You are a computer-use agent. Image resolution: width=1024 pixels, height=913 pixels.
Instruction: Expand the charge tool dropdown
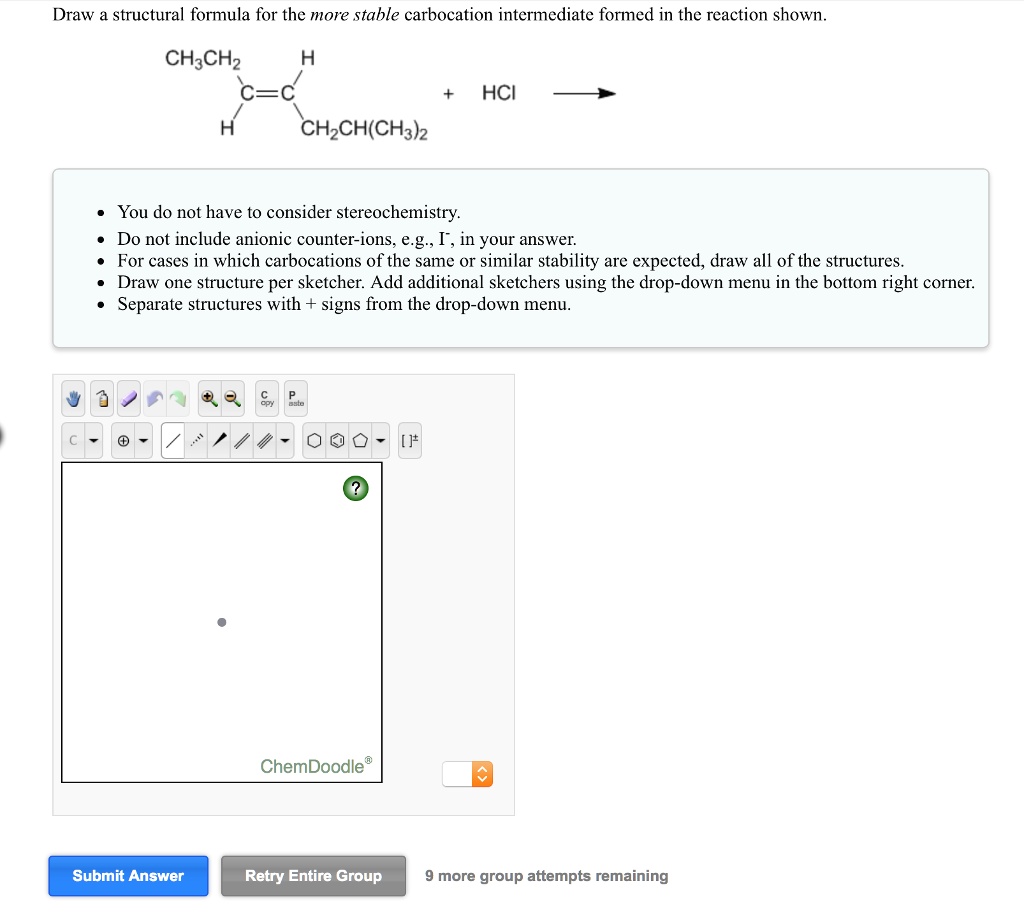(x=141, y=440)
